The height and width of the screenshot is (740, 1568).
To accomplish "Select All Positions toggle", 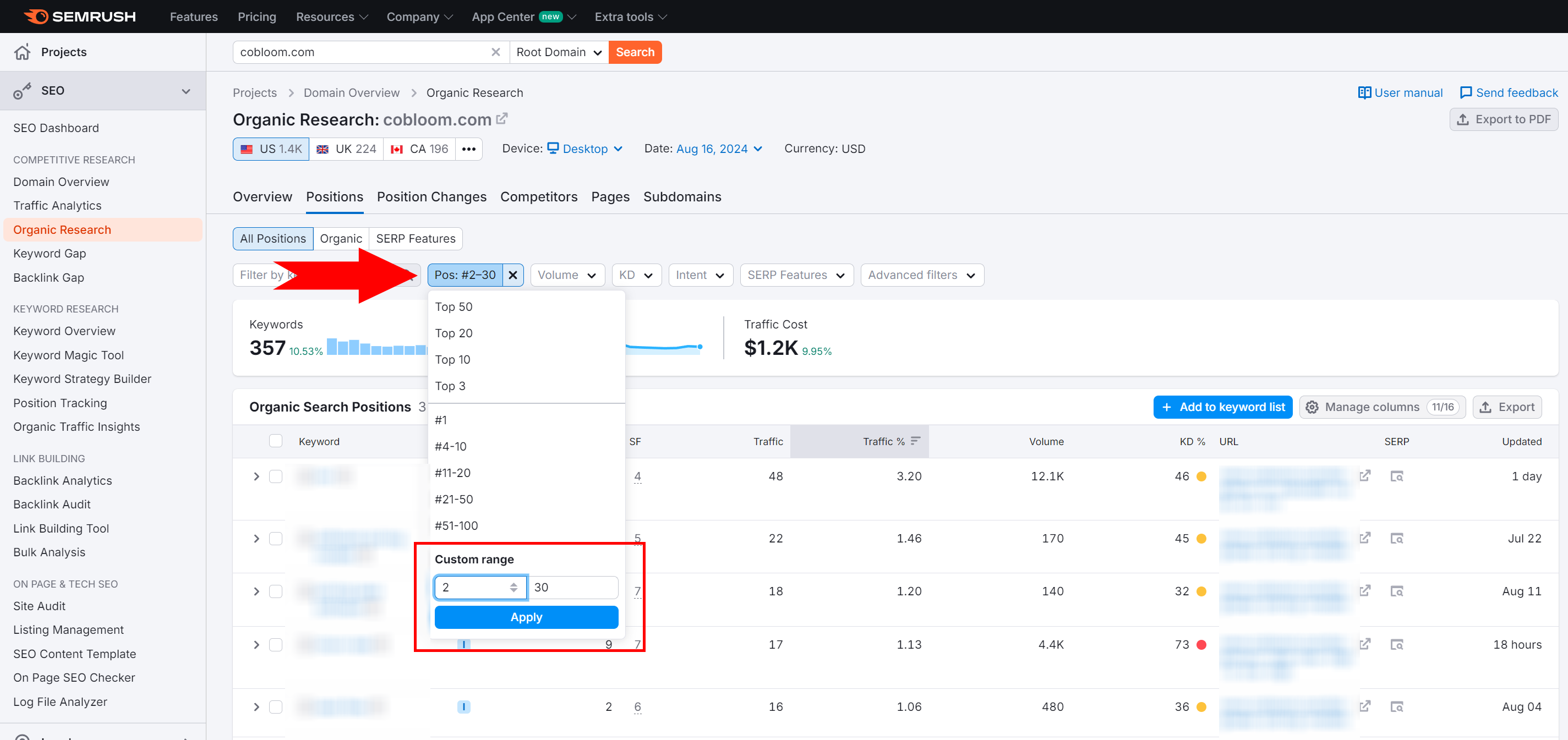I will click(x=272, y=239).
